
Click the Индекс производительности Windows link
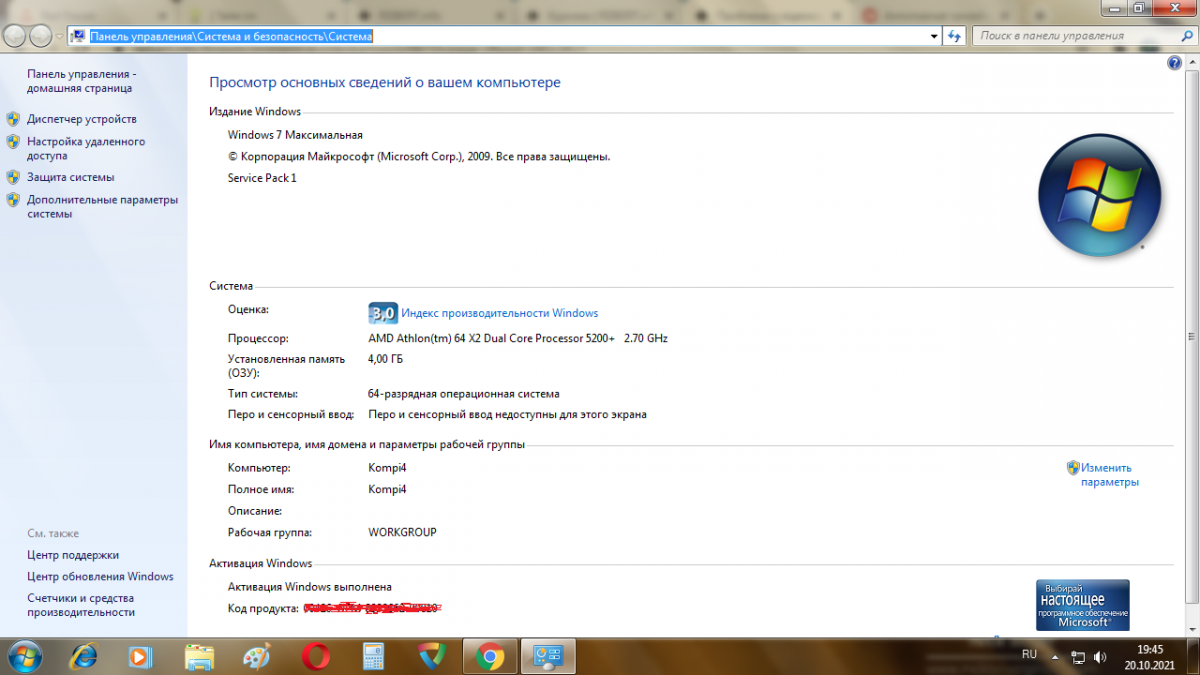point(499,313)
